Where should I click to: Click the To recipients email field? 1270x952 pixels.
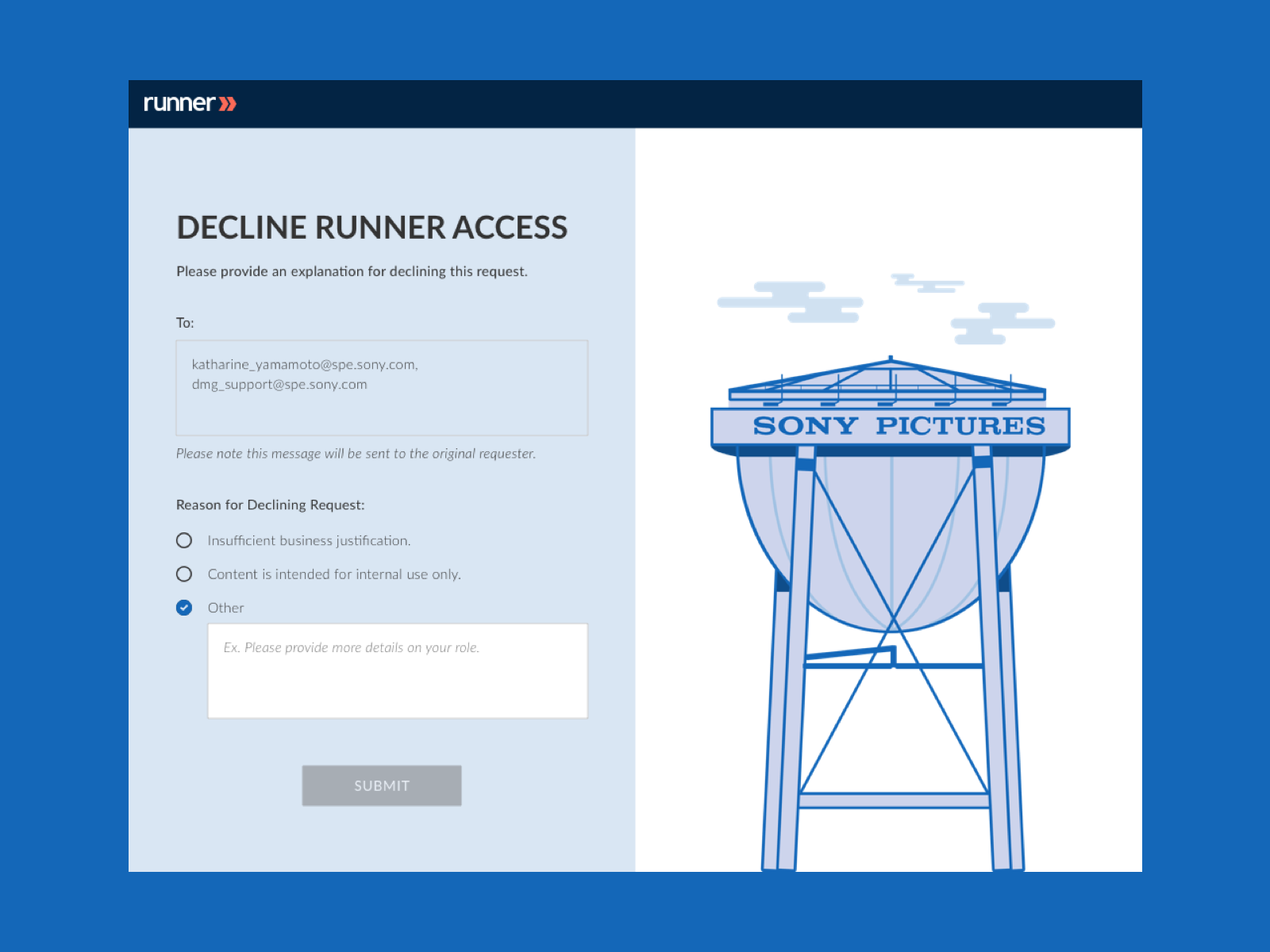pyautogui.click(x=382, y=388)
